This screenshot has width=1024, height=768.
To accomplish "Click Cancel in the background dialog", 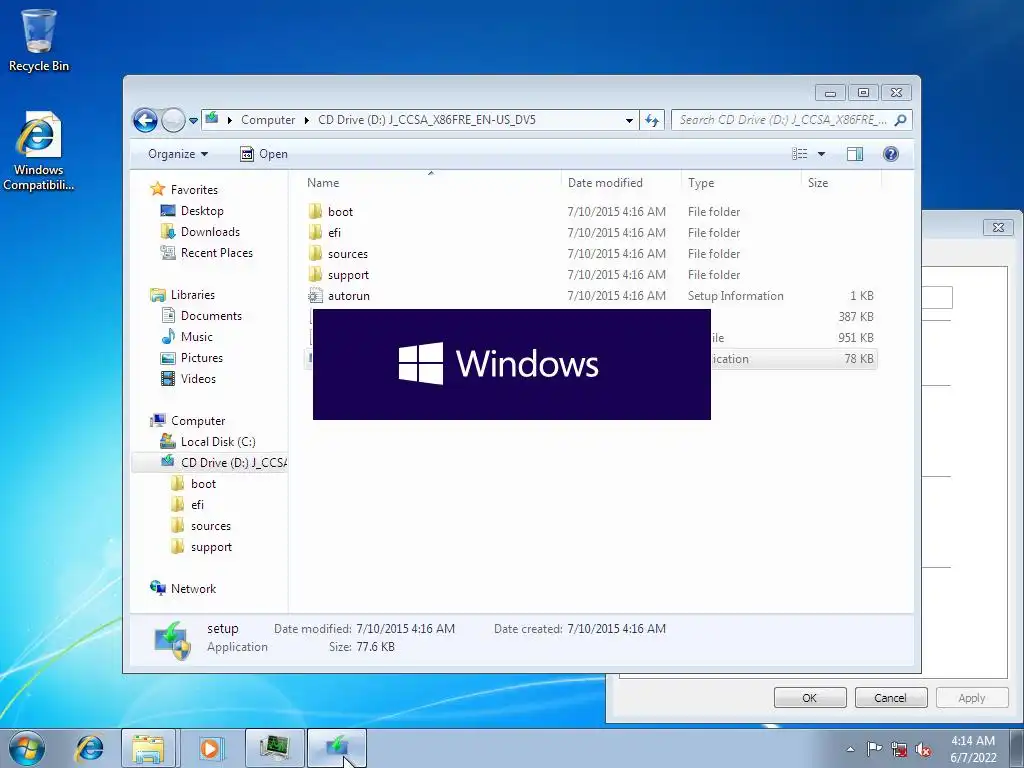I will coord(891,697).
